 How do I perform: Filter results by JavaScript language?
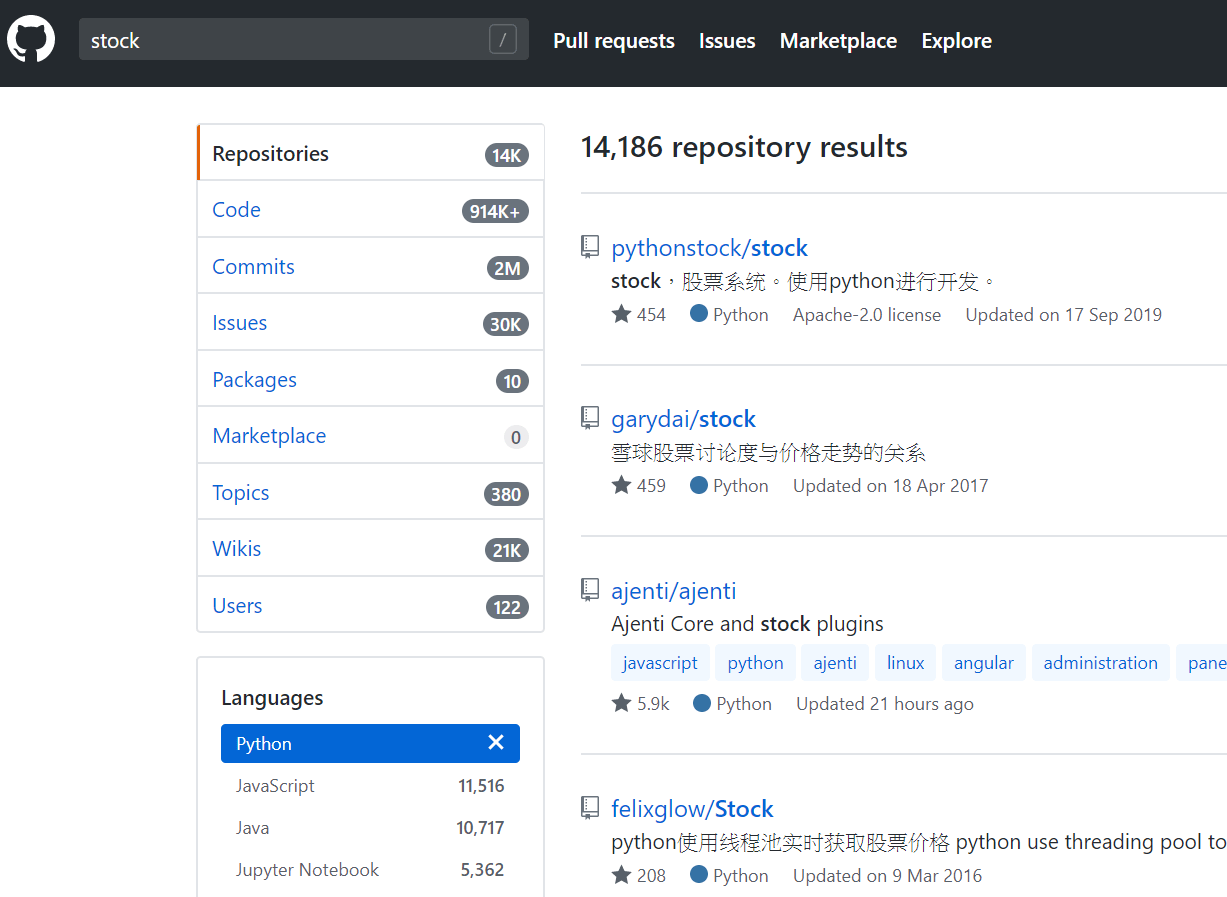pyautogui.click(x=370, y=786)
